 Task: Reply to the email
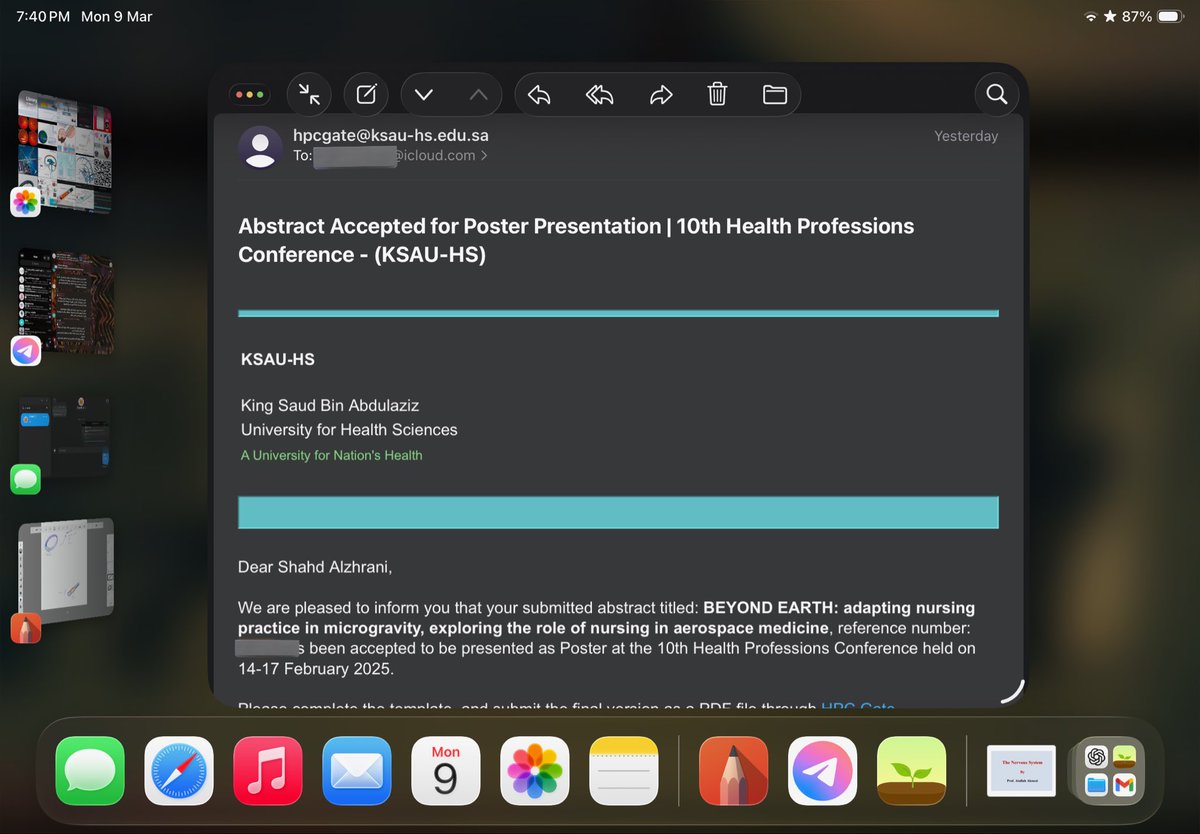pyautogui.click(x=539, y=95)
